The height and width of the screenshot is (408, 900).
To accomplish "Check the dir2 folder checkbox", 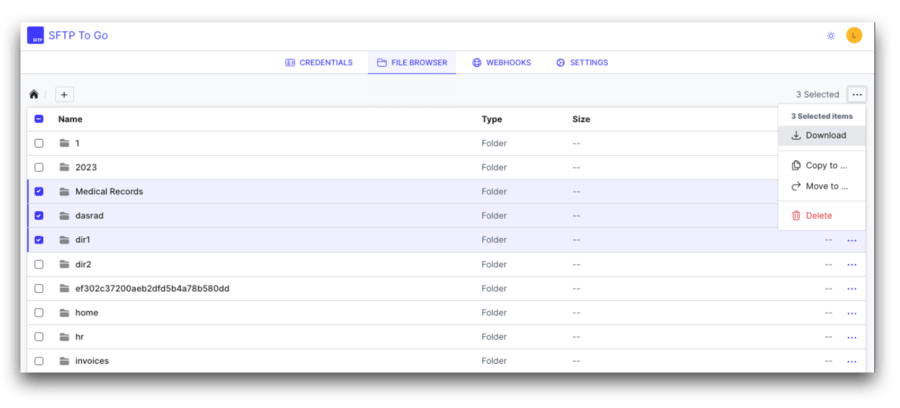I will pos(39,265).
